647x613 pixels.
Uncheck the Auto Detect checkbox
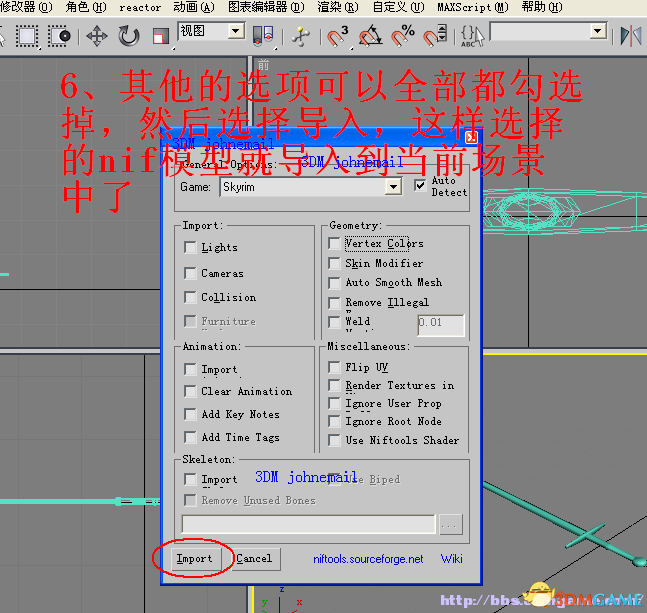click(420, 186)
